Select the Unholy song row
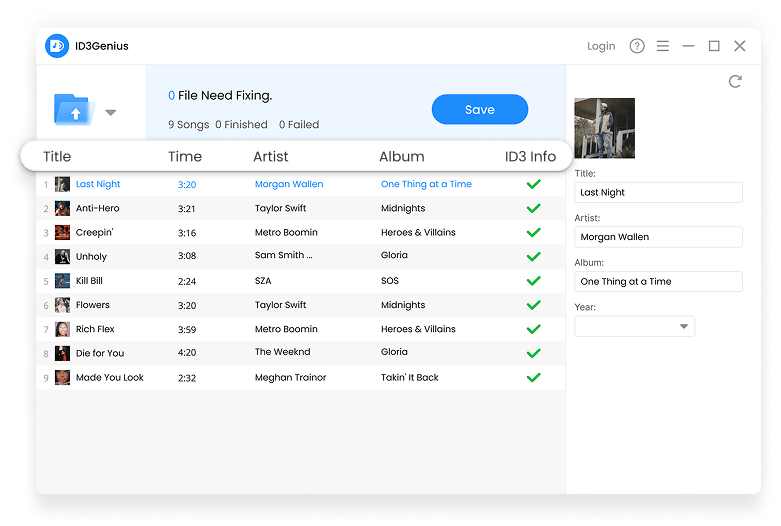This screenshot has height=526, width=781. coord(301,257)
